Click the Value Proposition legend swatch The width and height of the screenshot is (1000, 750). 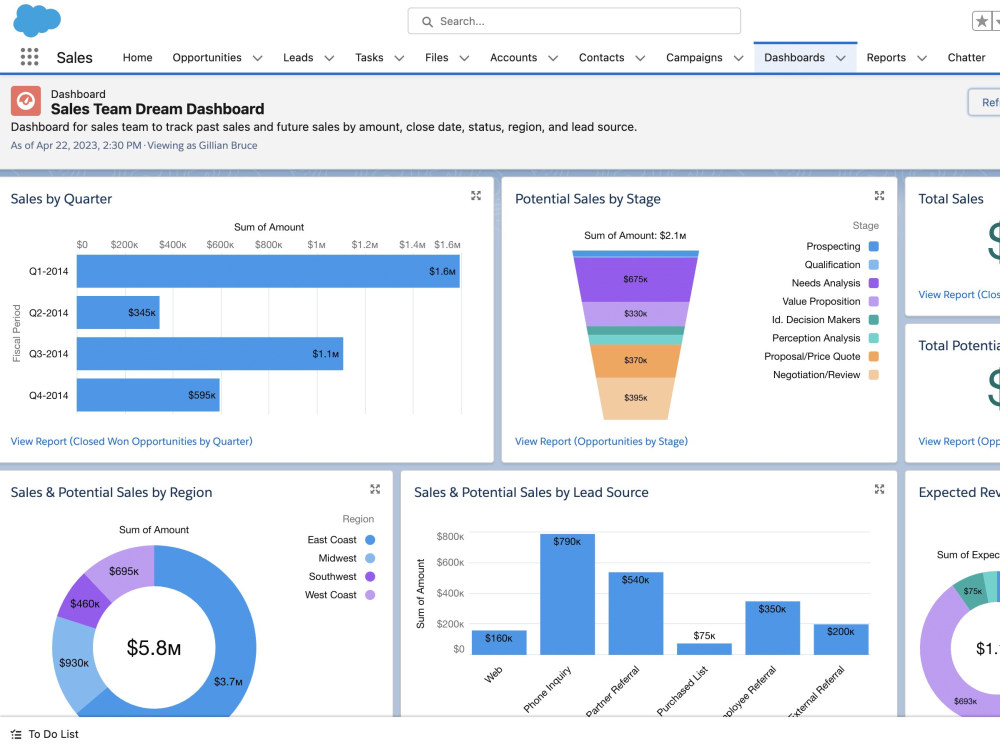[x=874, y=302]
